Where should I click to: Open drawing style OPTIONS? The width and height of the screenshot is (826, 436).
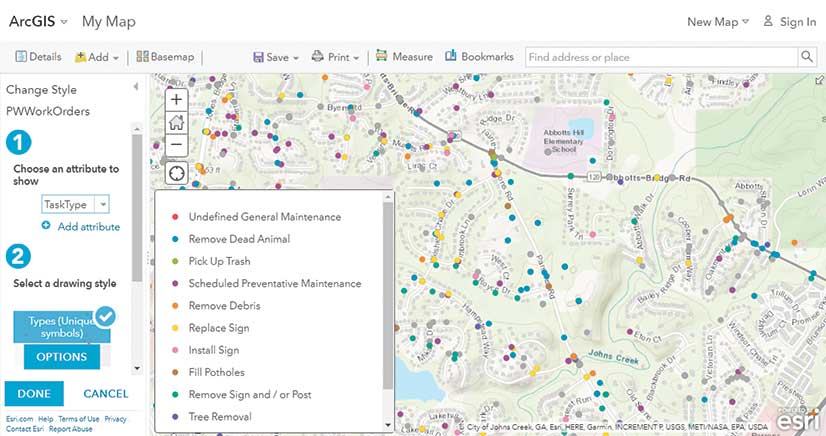(62, 356)
